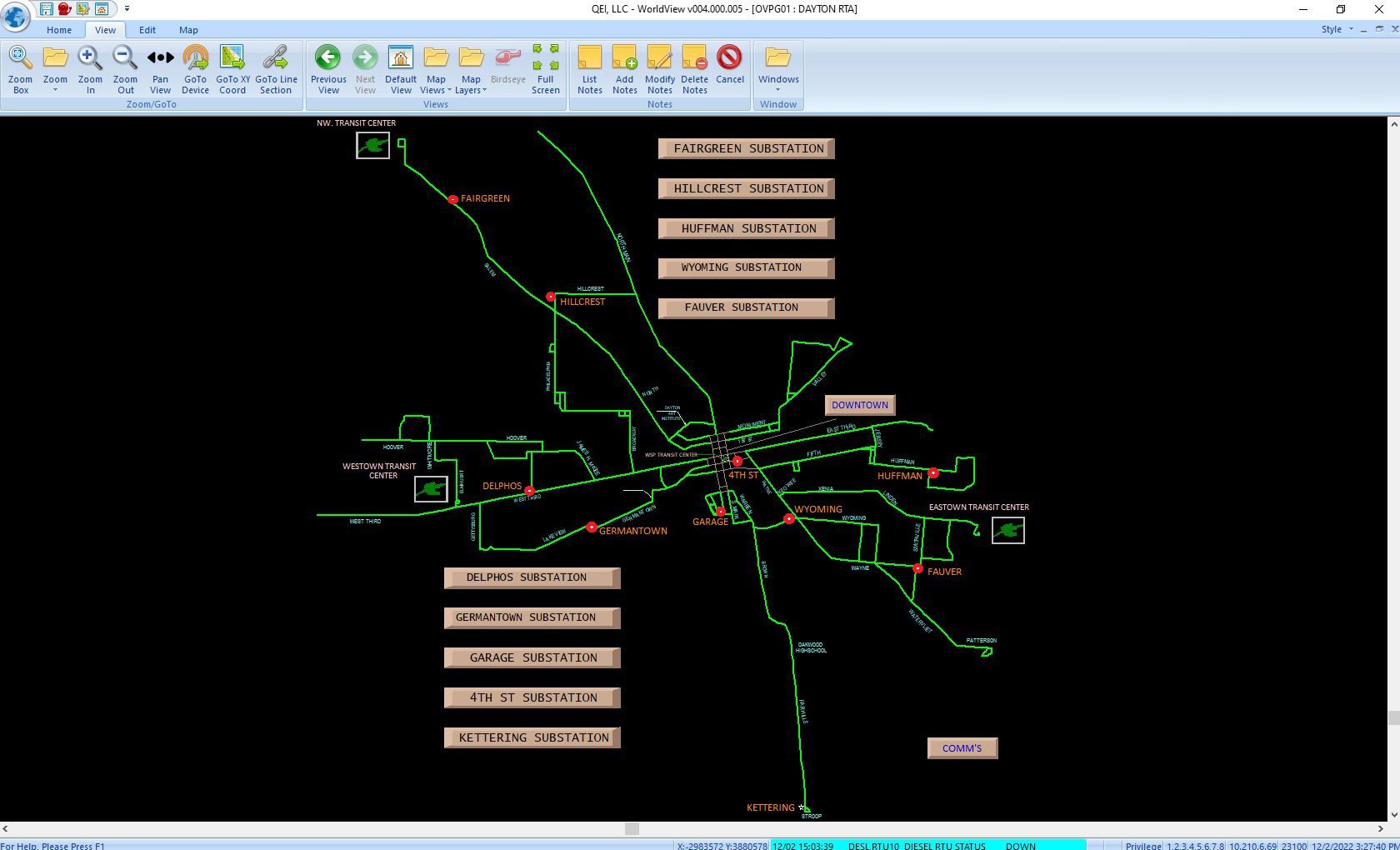The width and height of the screenshot is (1400, 850).
Task: Click the HUFFMAN SUBSTATION button
Action: coord(747,228)
